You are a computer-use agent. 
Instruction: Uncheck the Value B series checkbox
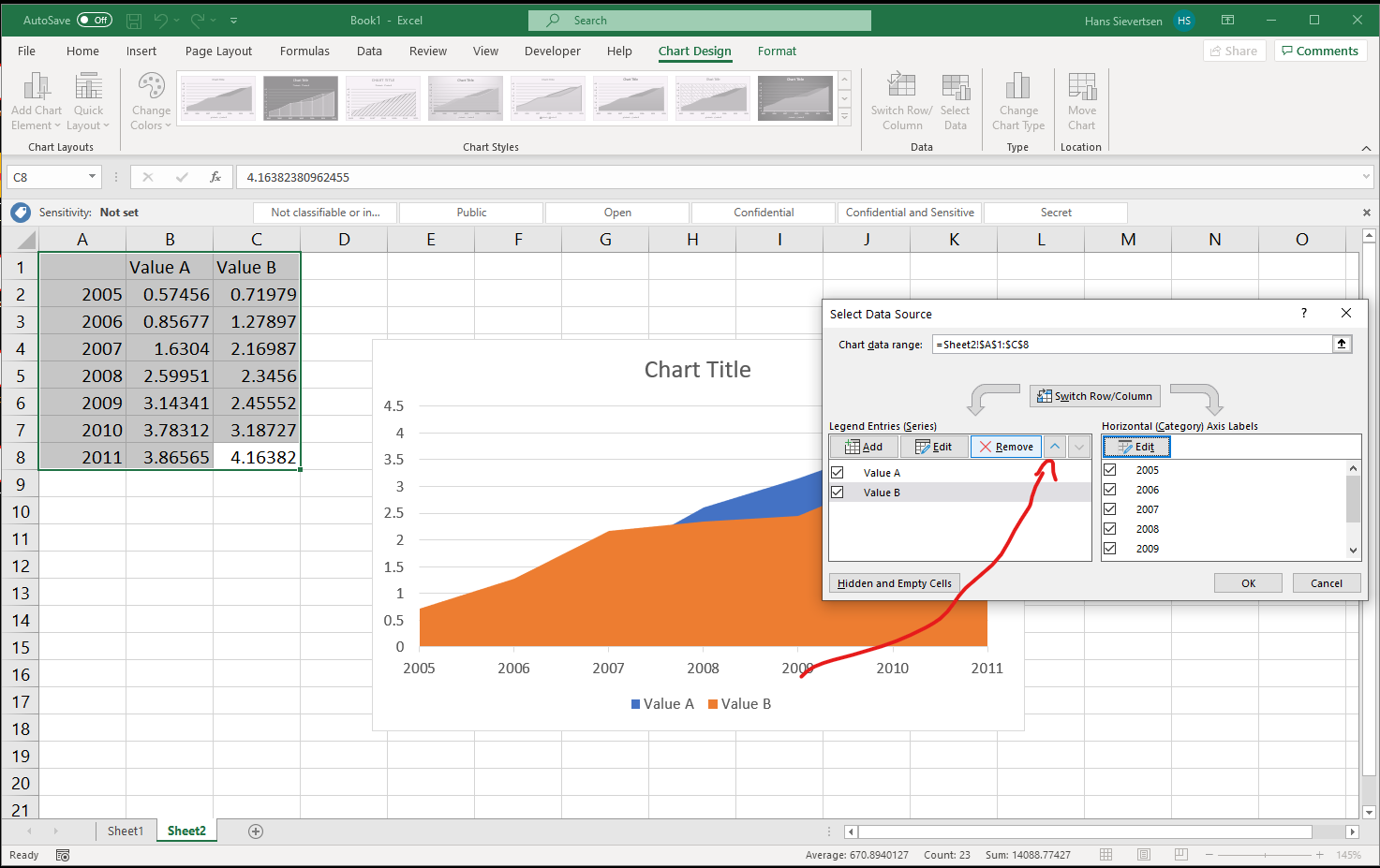point(838,492)
